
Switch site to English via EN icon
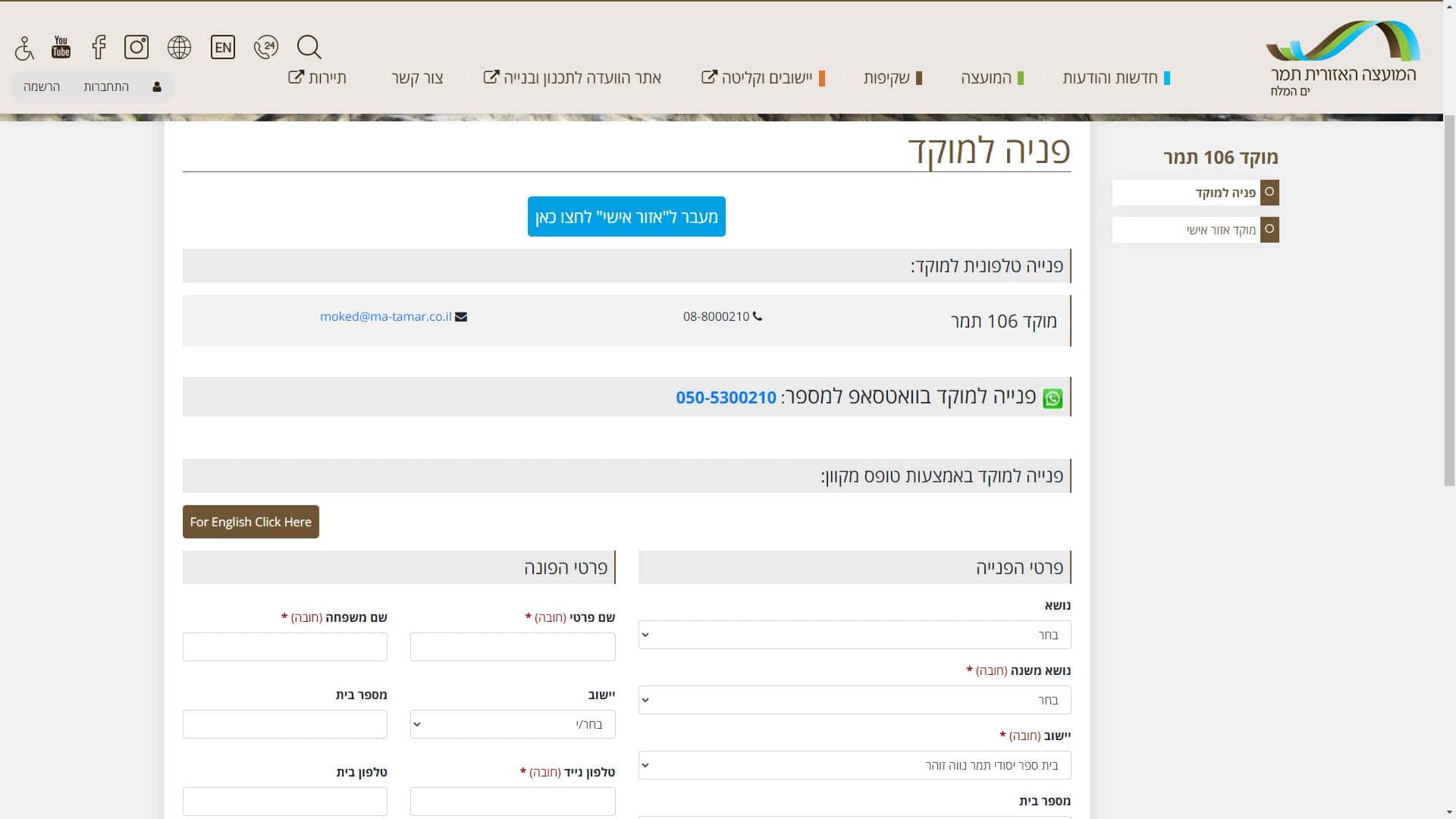point(223,47)
